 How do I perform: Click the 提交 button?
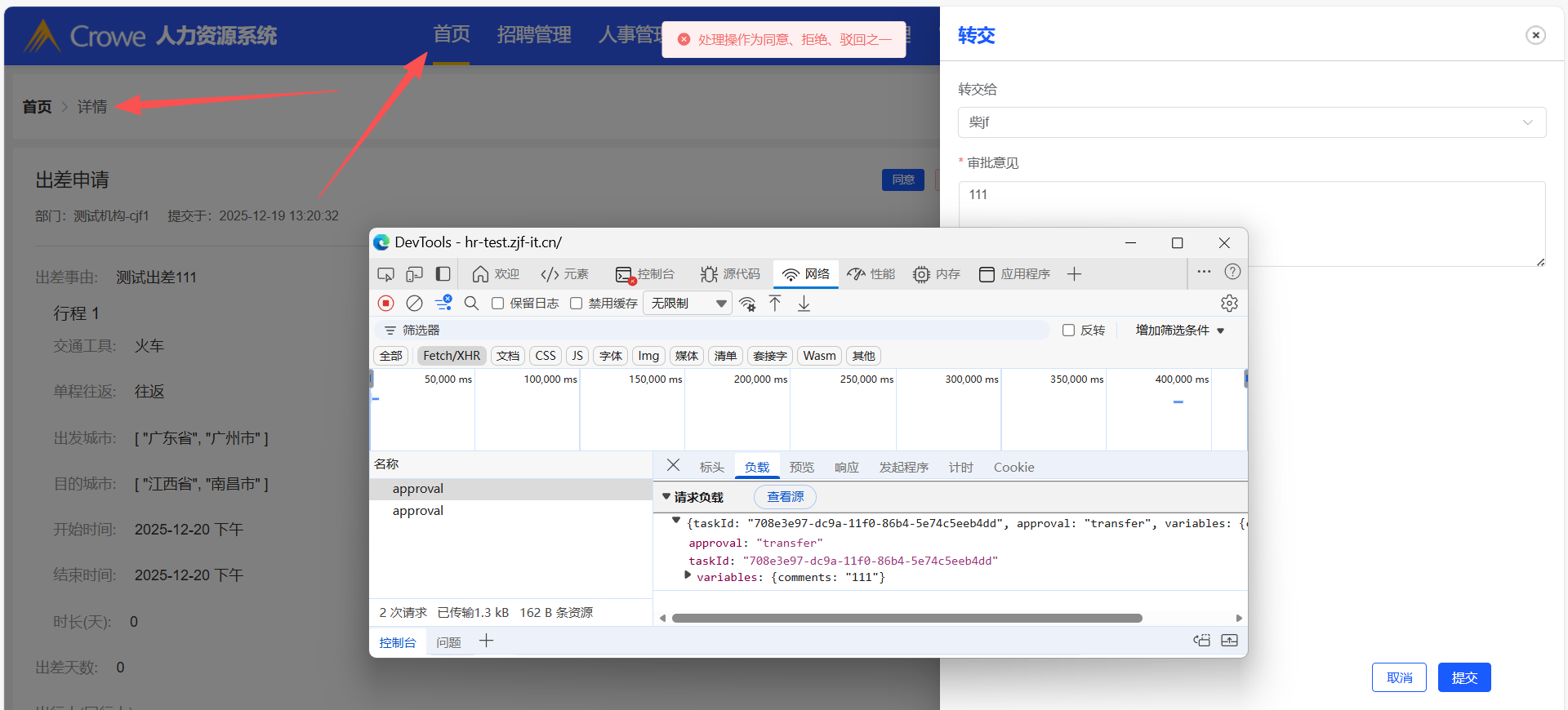[1463, 677]
